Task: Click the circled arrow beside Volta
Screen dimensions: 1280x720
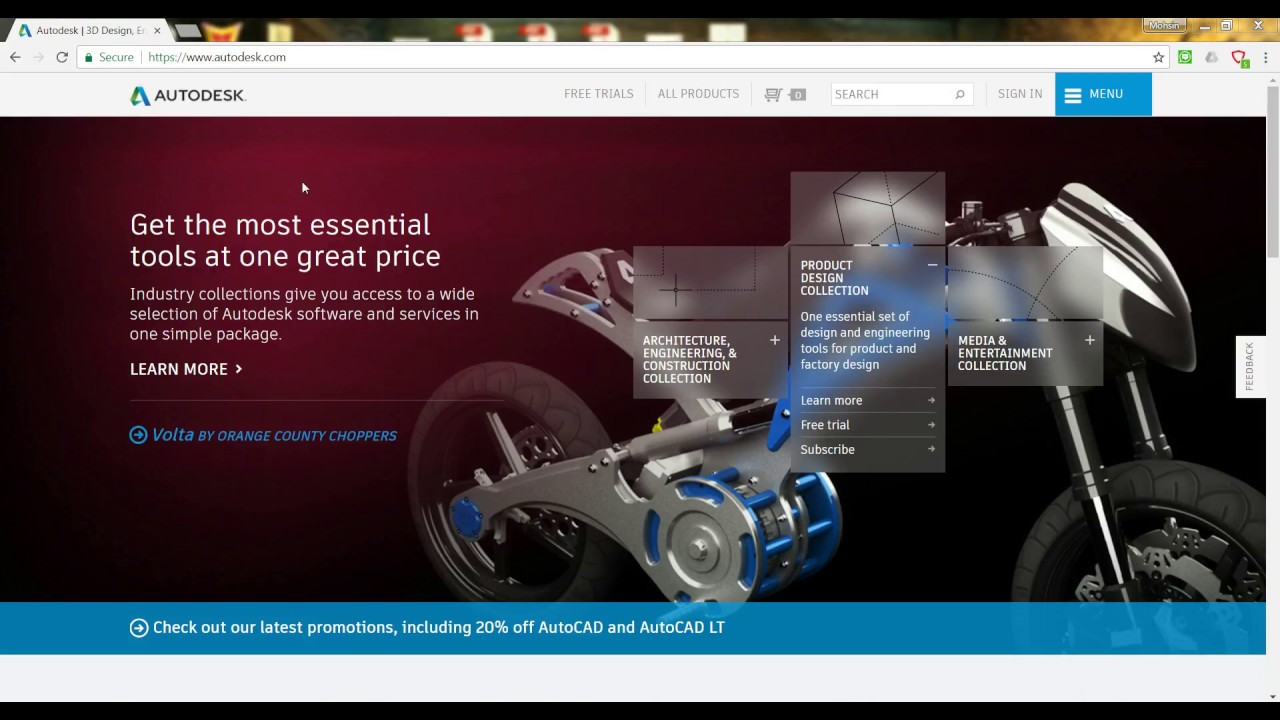Action: pyautogui.click(x=138, y=435)
